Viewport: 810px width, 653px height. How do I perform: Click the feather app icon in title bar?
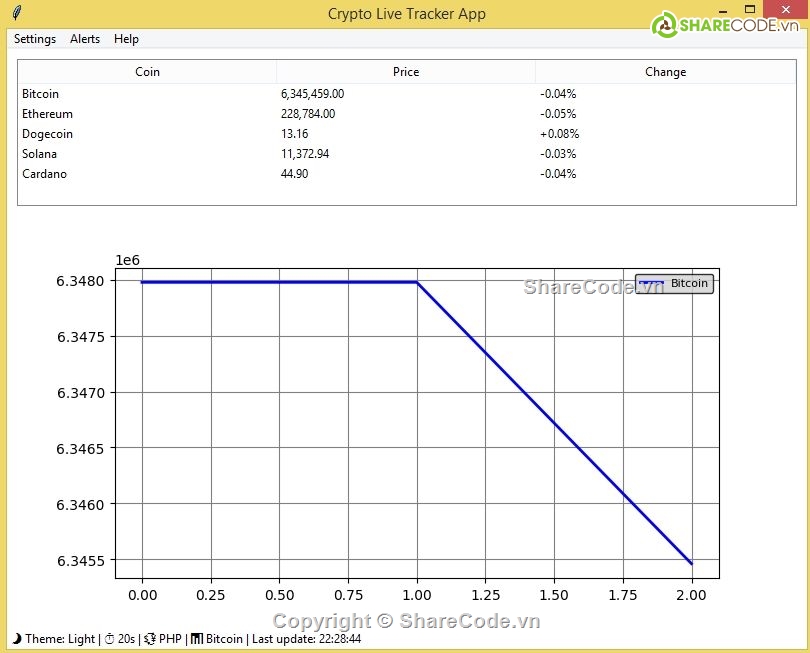click(x=16, y=14)
